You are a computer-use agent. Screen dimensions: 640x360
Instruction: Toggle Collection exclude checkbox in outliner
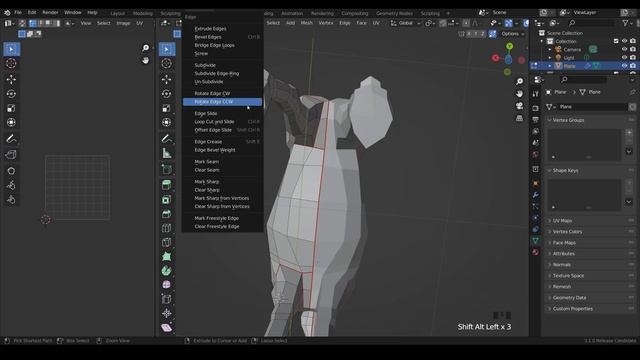pyautogui.click(x=616, y=41)
